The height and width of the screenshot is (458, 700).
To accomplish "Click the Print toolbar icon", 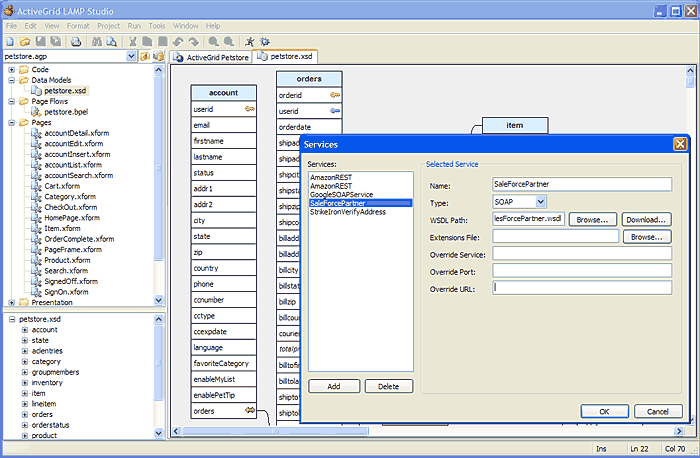I will pyautogui.click(x=76, y=41).
